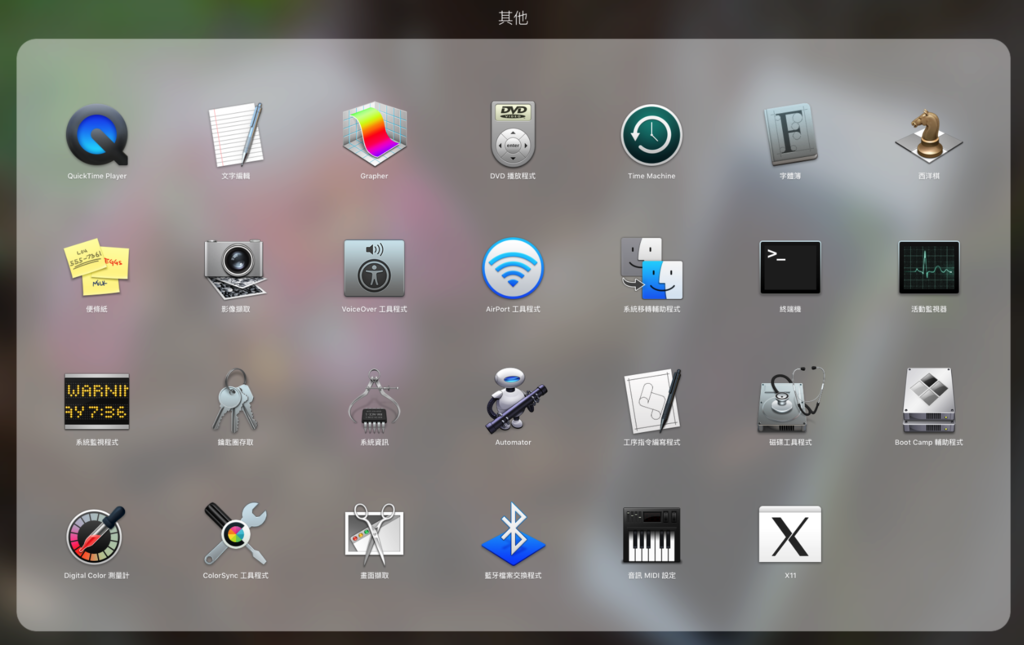The height and width of the screenshot is (645, 1024).
Task: Open AirPort 工具程式
Action: tap(513, 268)
